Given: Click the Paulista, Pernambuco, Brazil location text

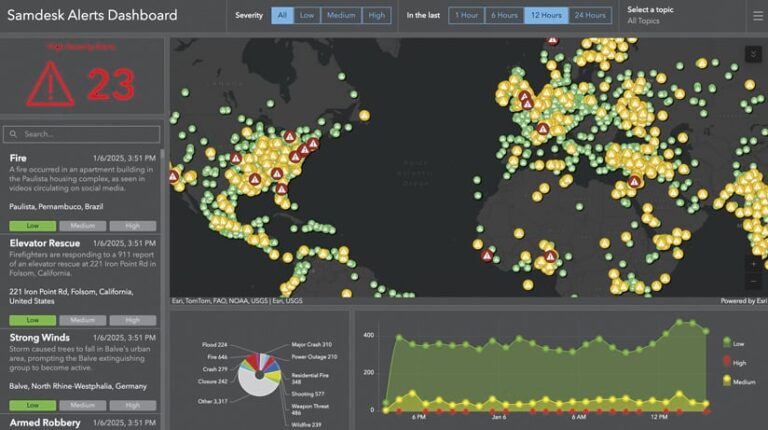Looking at the screenshot, I should click(56, 207).
